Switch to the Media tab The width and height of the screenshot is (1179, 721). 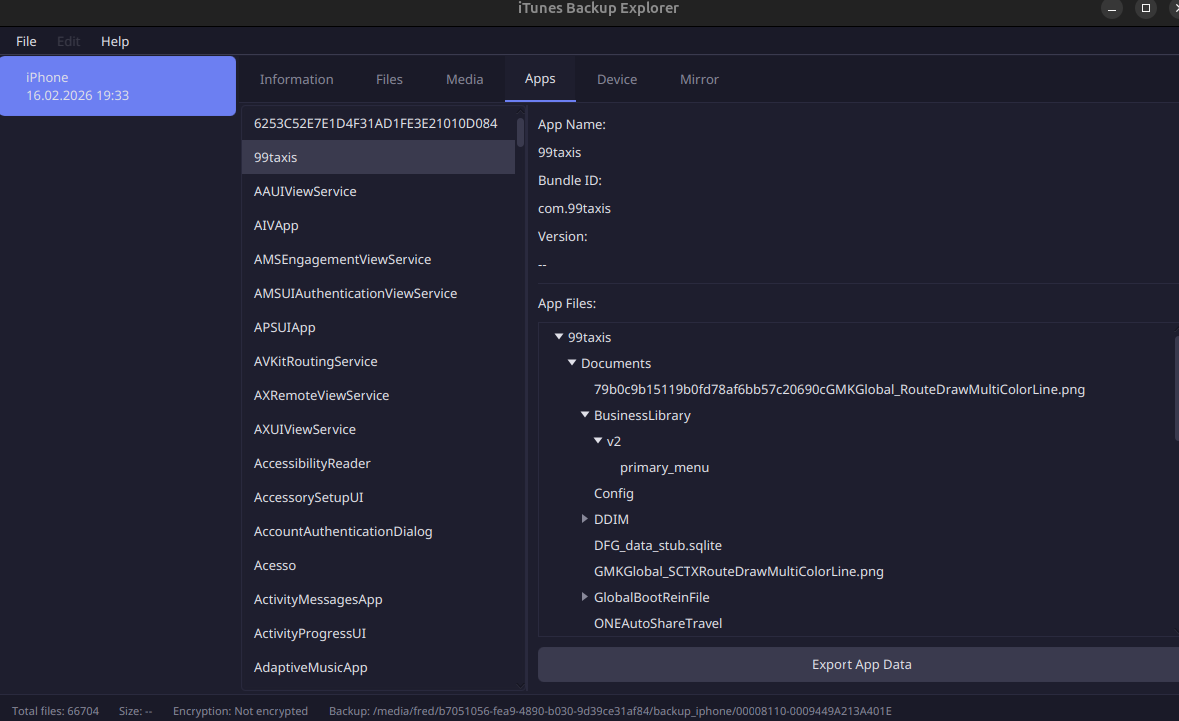(x=465, y=79)
